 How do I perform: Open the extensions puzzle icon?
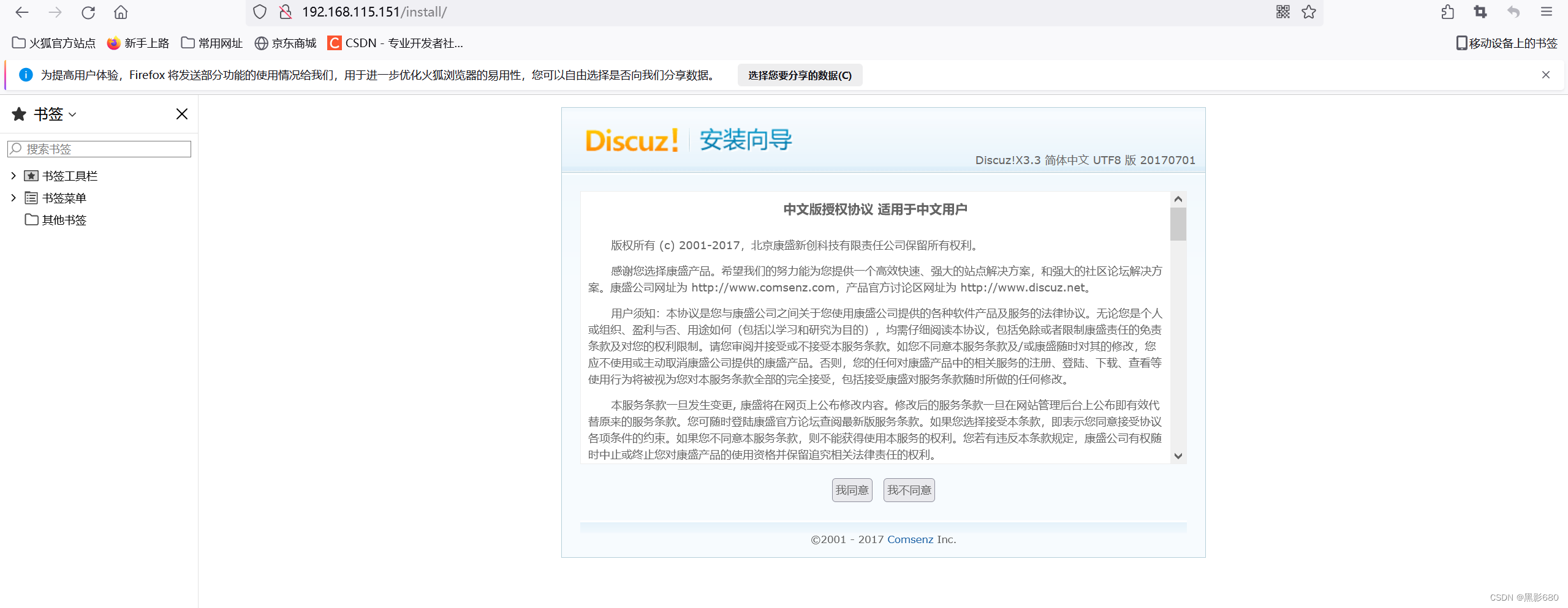click(1447, 12)
